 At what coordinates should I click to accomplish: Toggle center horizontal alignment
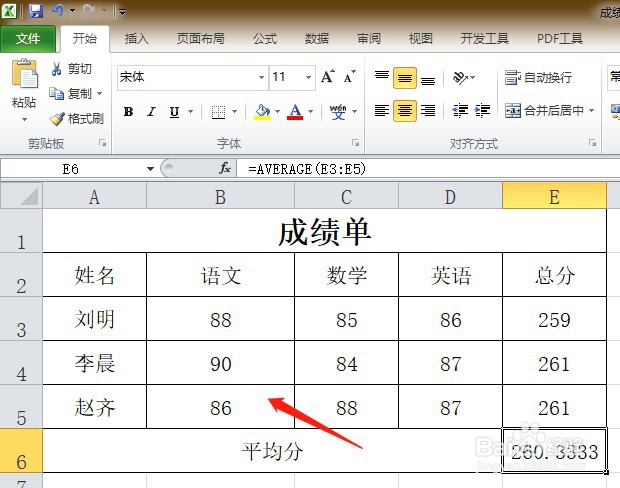[405, 111]
